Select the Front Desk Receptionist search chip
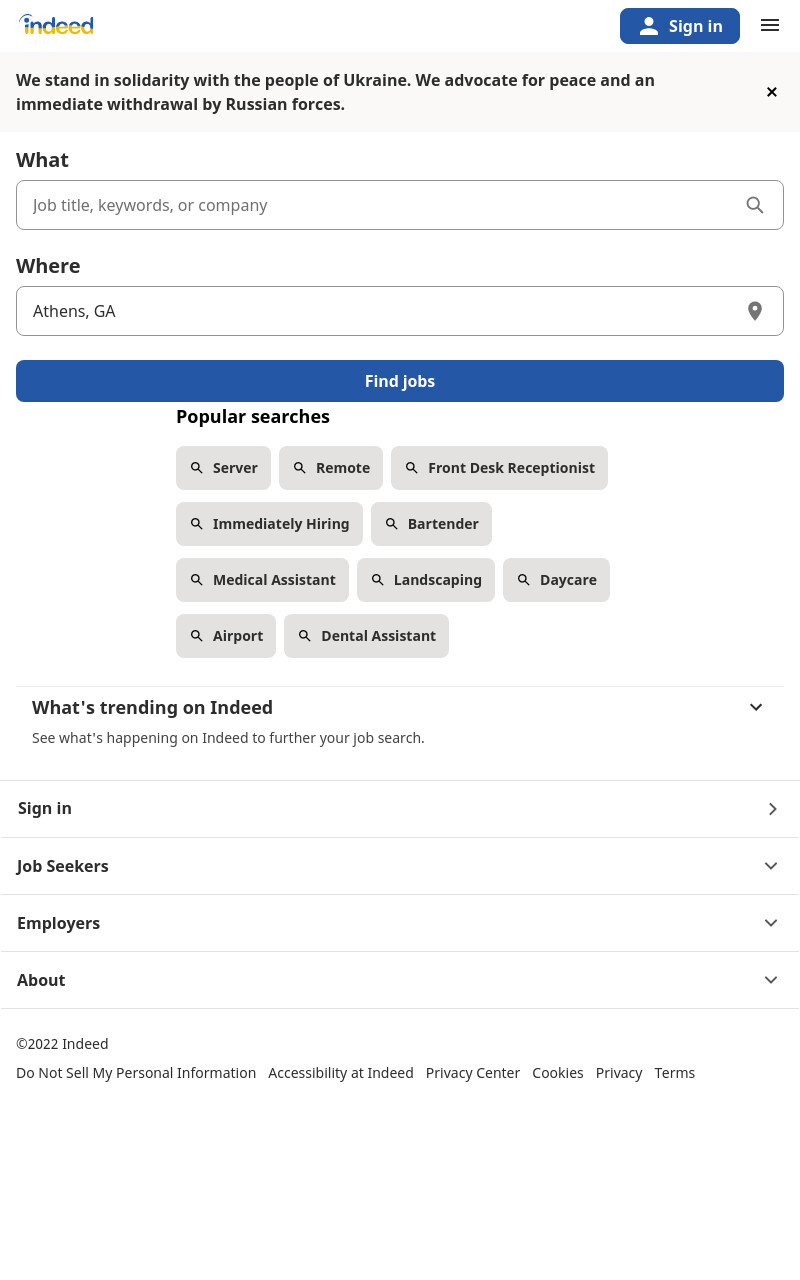The width and height of the screenshot is (800, 1280). (499, 468)
